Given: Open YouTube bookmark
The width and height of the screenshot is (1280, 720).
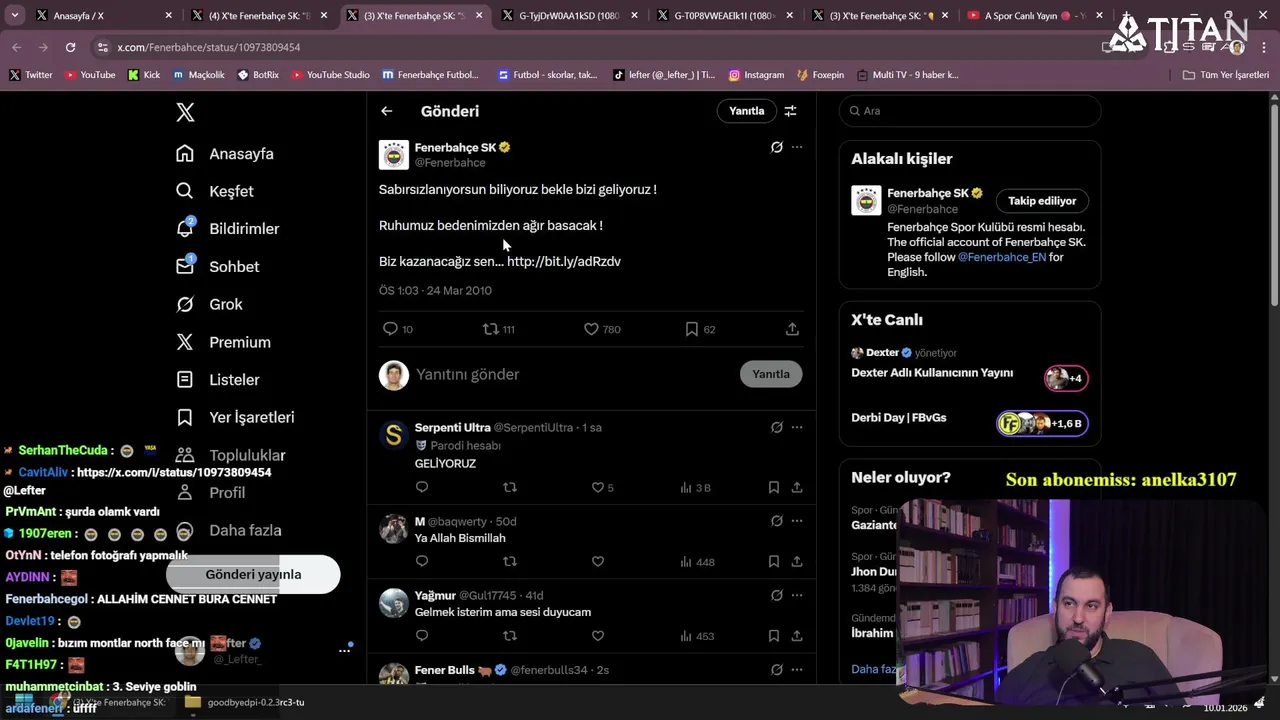Looking at the screenshot, I should (x=90, y=75).
